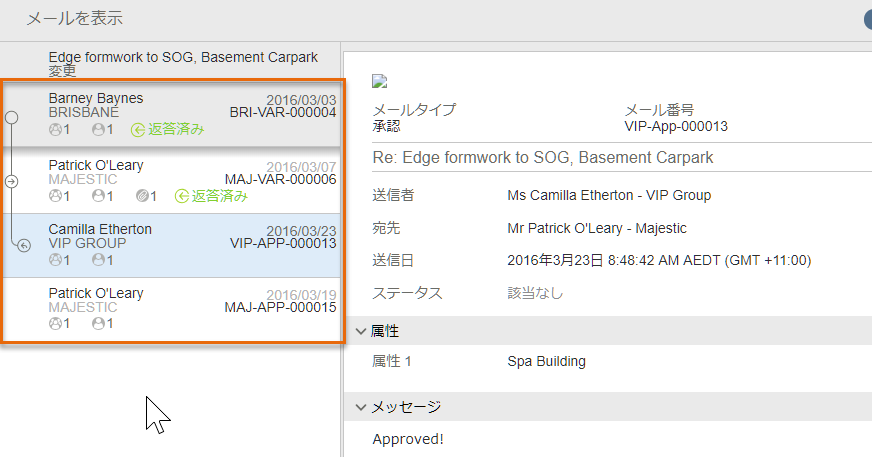
Task: Click attribute value Spa Building
Action: tap(546, 361)
